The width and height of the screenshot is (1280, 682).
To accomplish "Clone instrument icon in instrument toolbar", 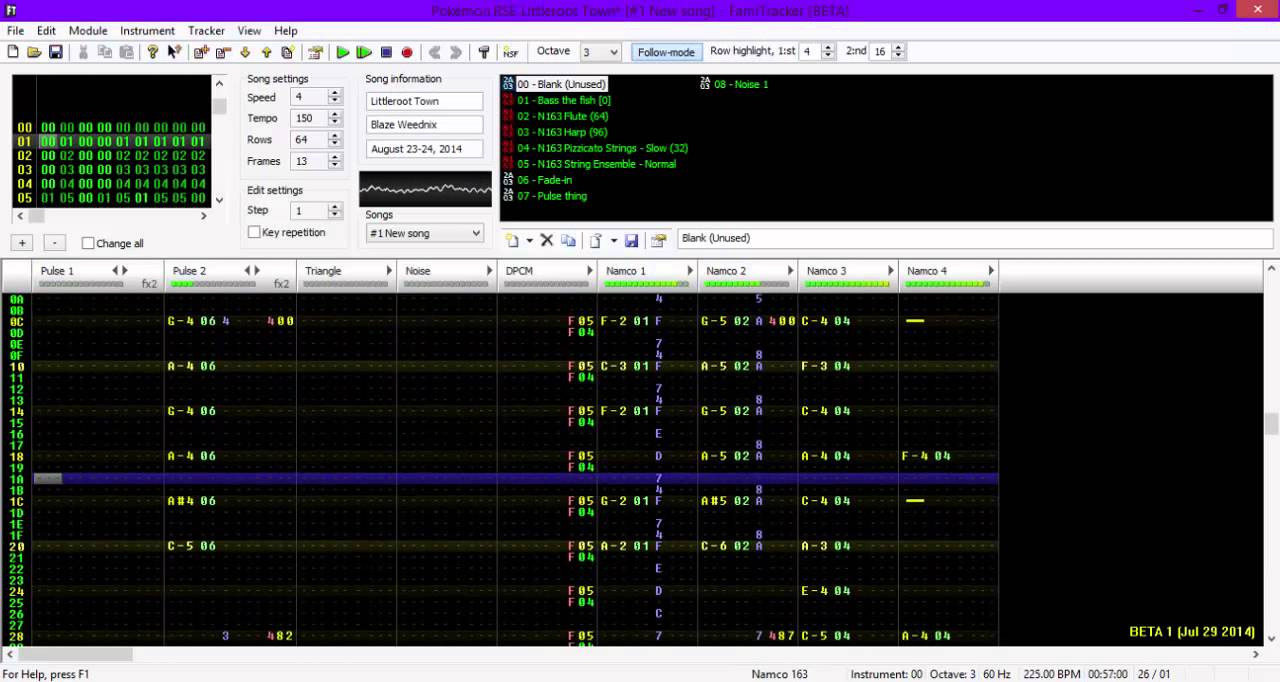I will (x=568, y=240).
